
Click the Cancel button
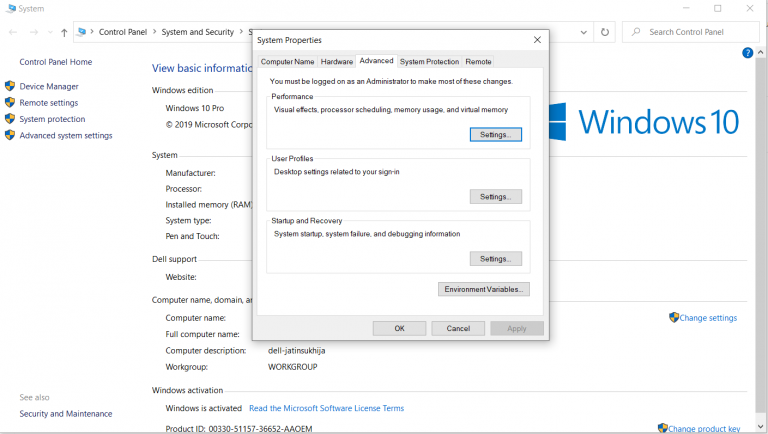458,329
